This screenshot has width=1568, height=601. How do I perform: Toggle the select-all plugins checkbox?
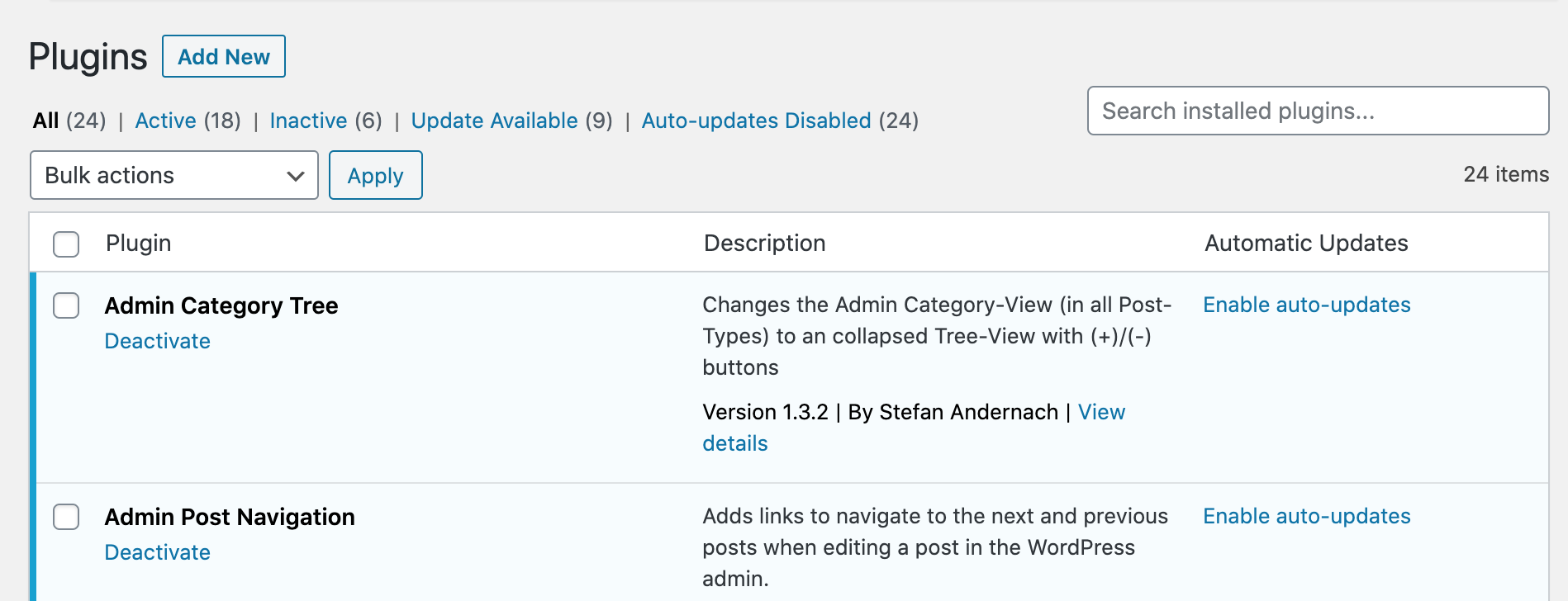click(66, 244)
